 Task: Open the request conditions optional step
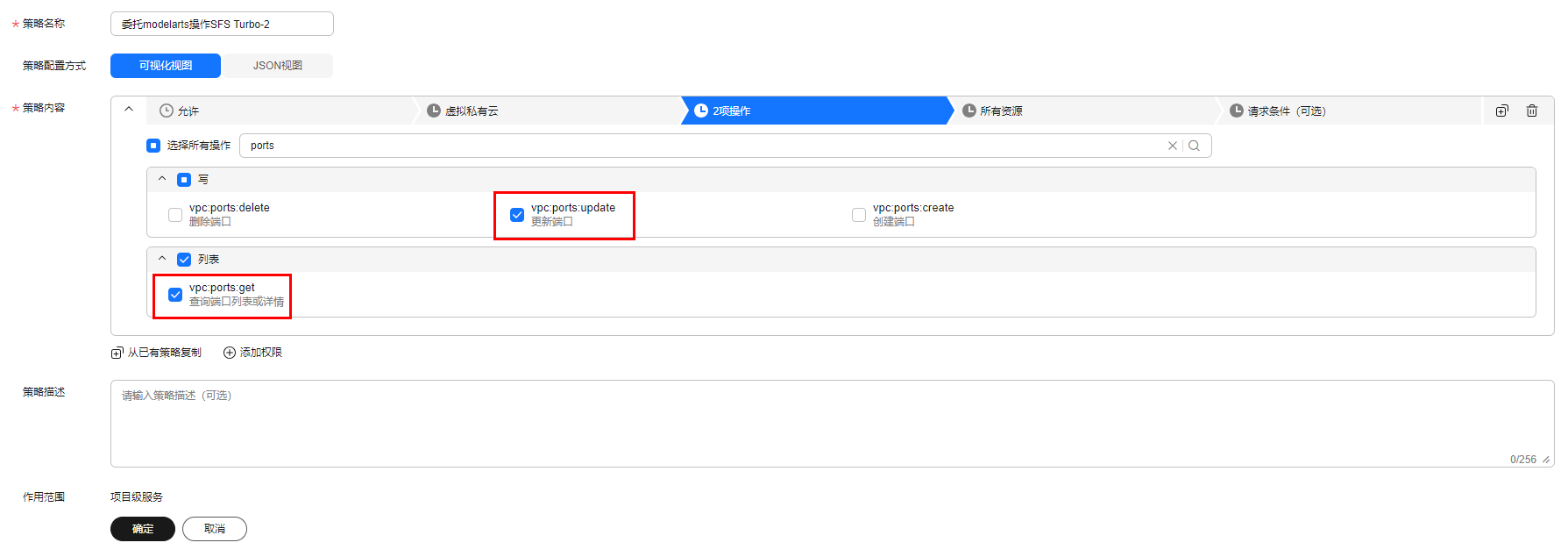click(x=1350, y=111)
